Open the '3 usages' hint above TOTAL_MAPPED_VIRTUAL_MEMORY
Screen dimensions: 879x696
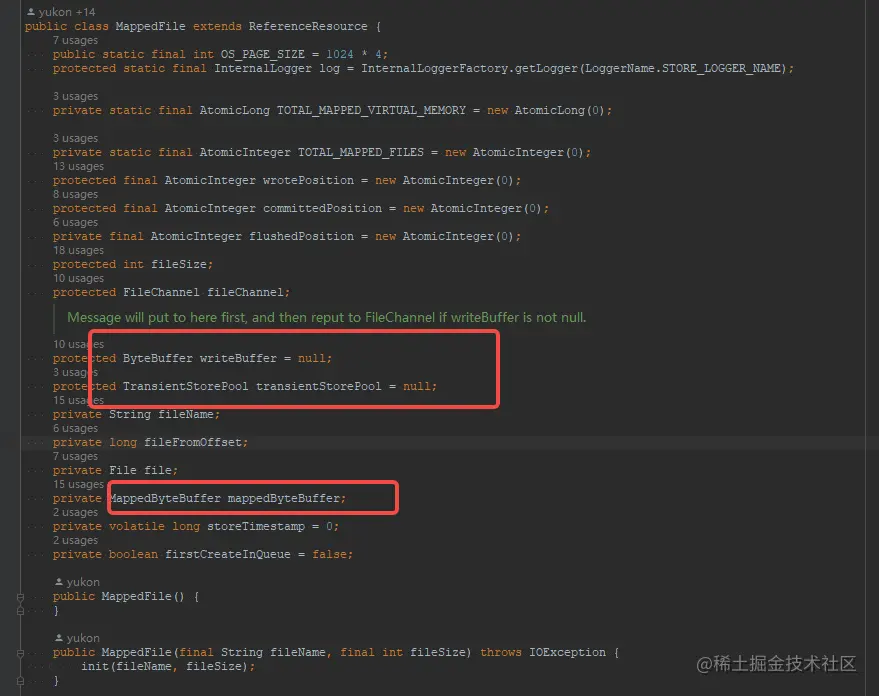tap(75, 96)
